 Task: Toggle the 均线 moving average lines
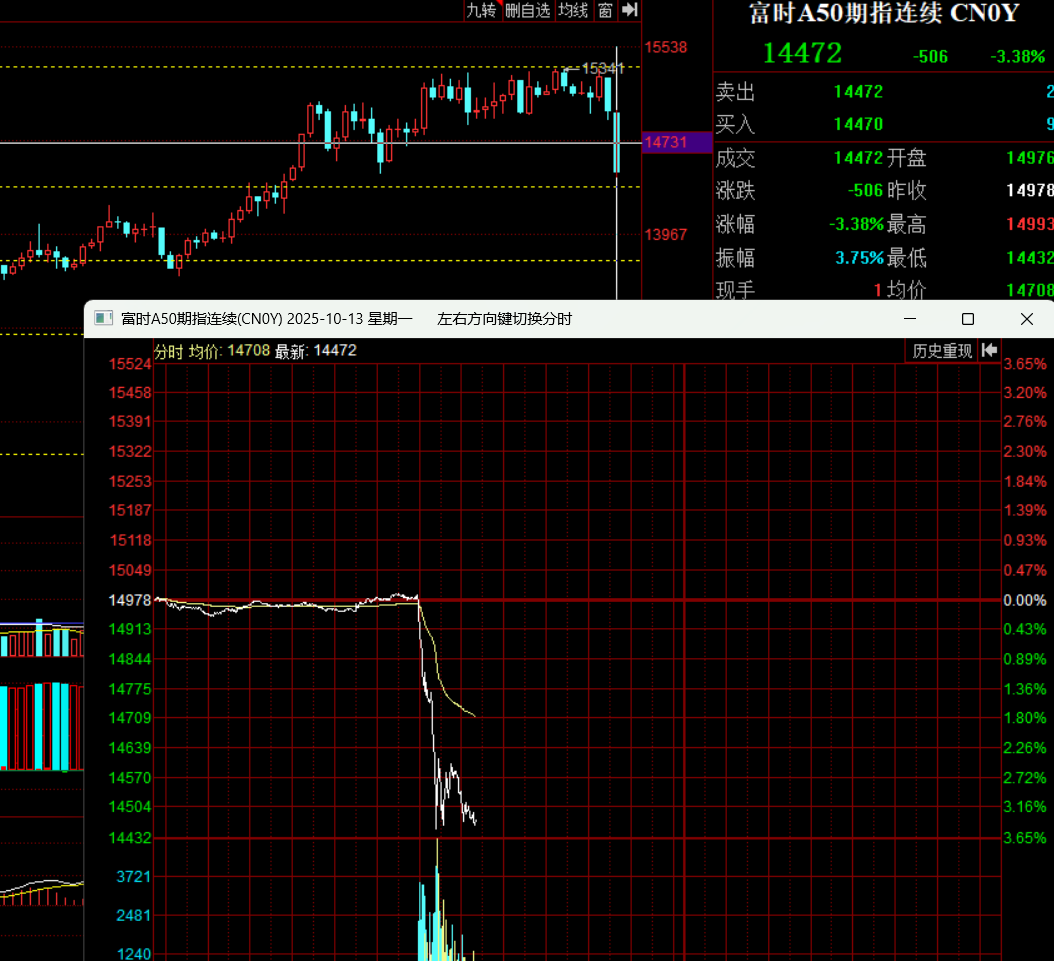pos(573,10)
